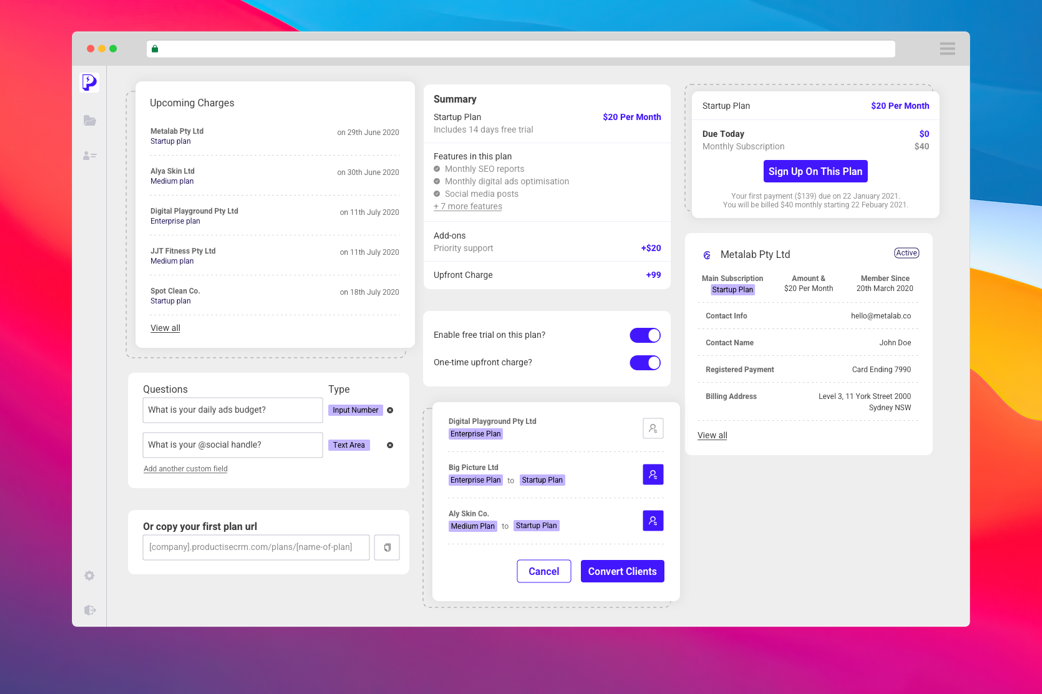Viewport: 1042px width, 694px height.
Task: Open settings gear in sidebar
Action: click(x=89, y=576)
